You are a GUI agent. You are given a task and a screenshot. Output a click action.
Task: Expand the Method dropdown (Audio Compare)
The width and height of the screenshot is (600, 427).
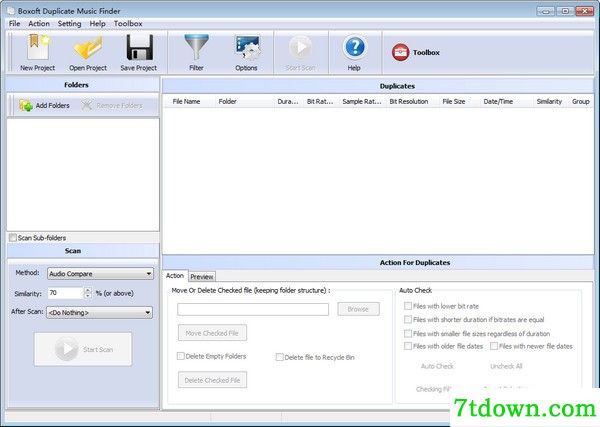pos(100,274)
